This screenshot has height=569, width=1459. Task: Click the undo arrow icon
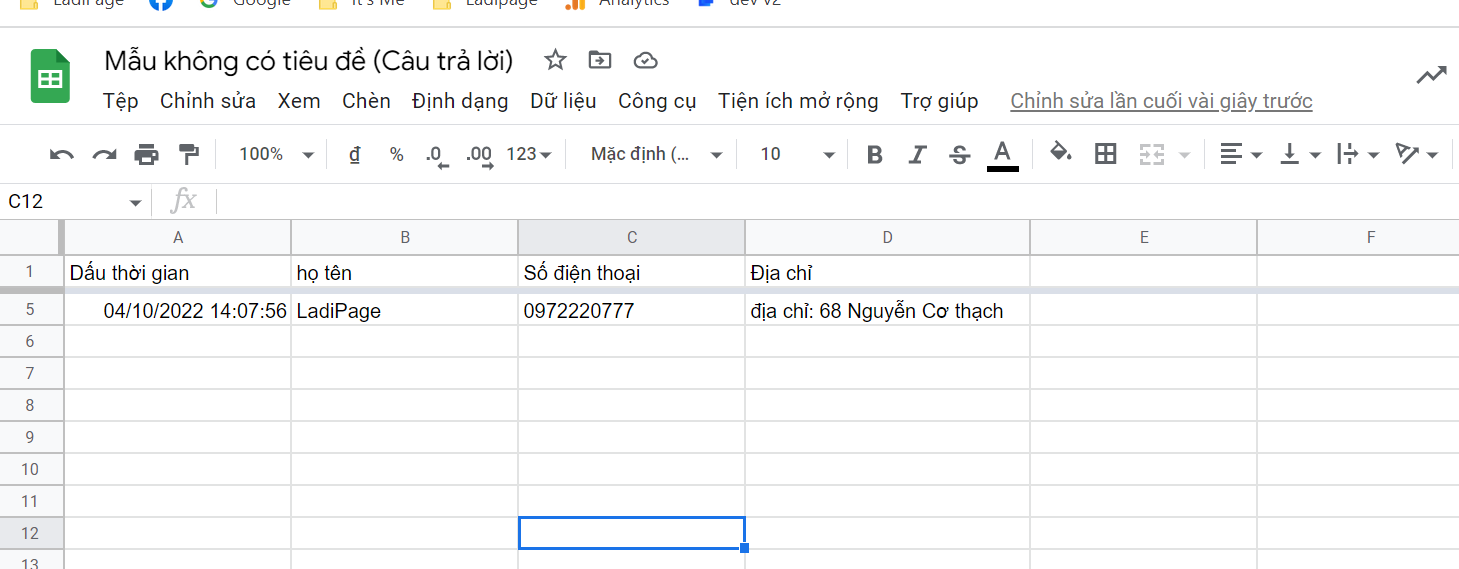point(62,155)
